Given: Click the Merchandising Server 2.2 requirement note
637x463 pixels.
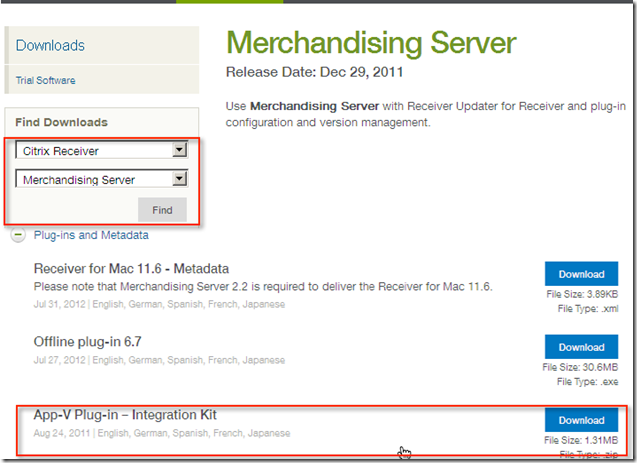Looking at the screenshot, I should pos(263,287).
